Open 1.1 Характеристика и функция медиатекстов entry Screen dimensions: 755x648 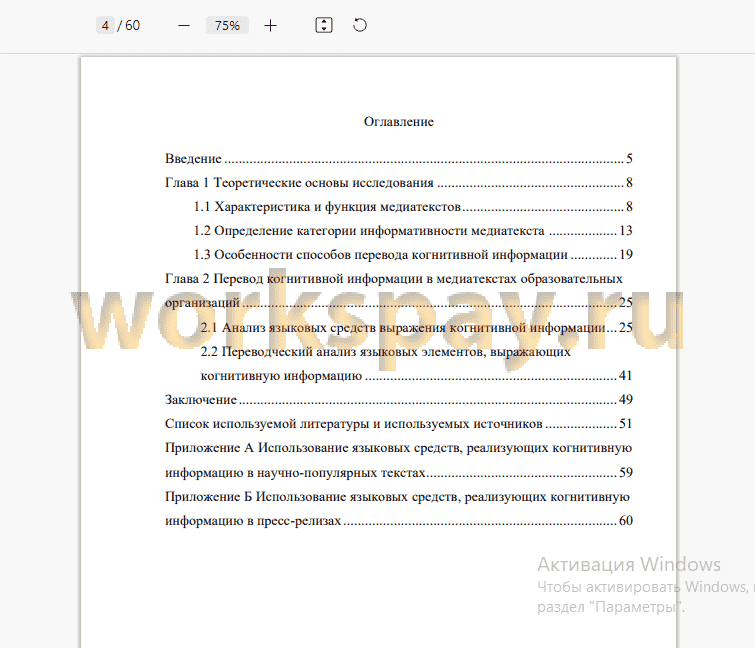pos(413,207)
